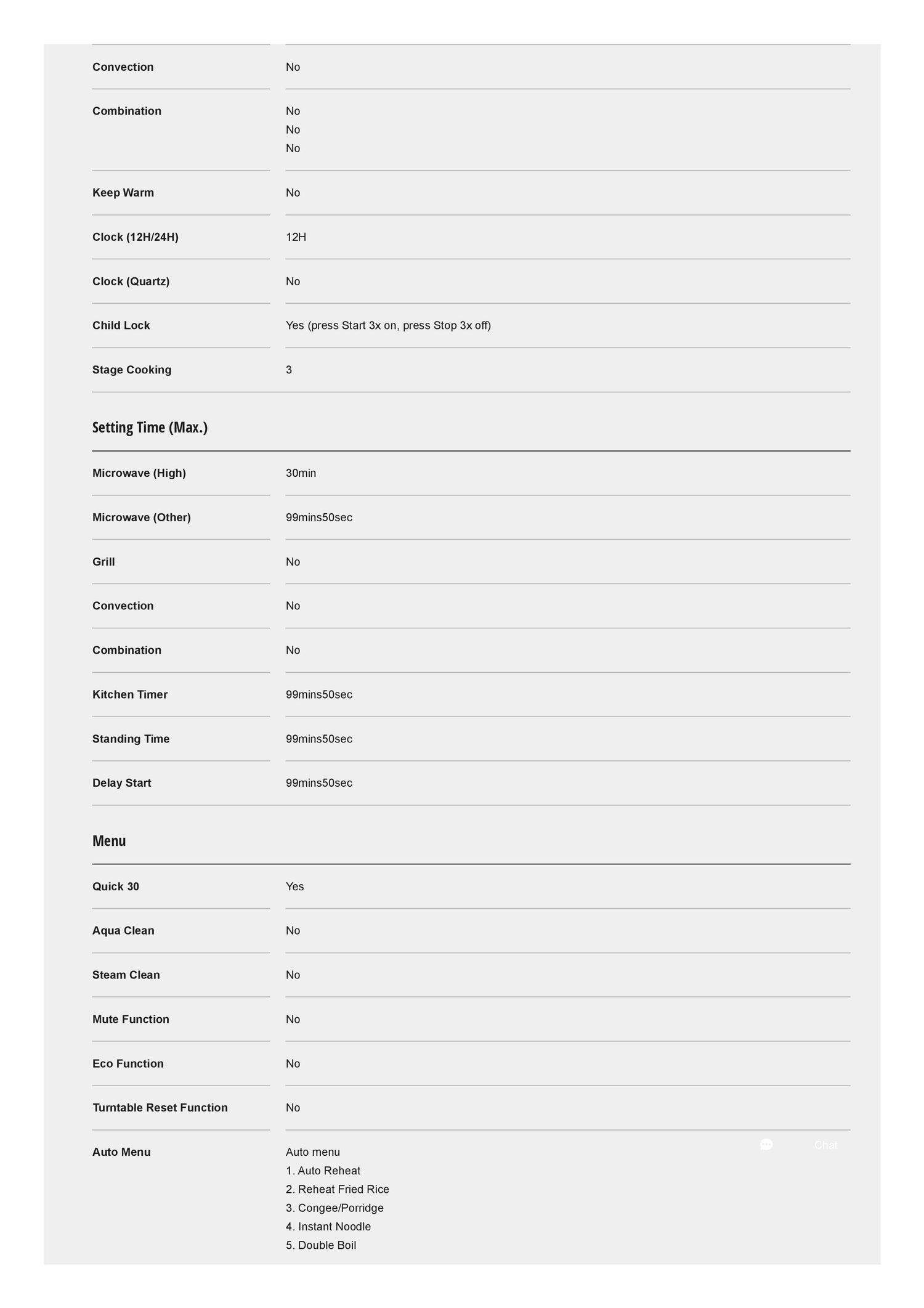Click the Reheat Fried Rice menu entry

click(338, 1189)
